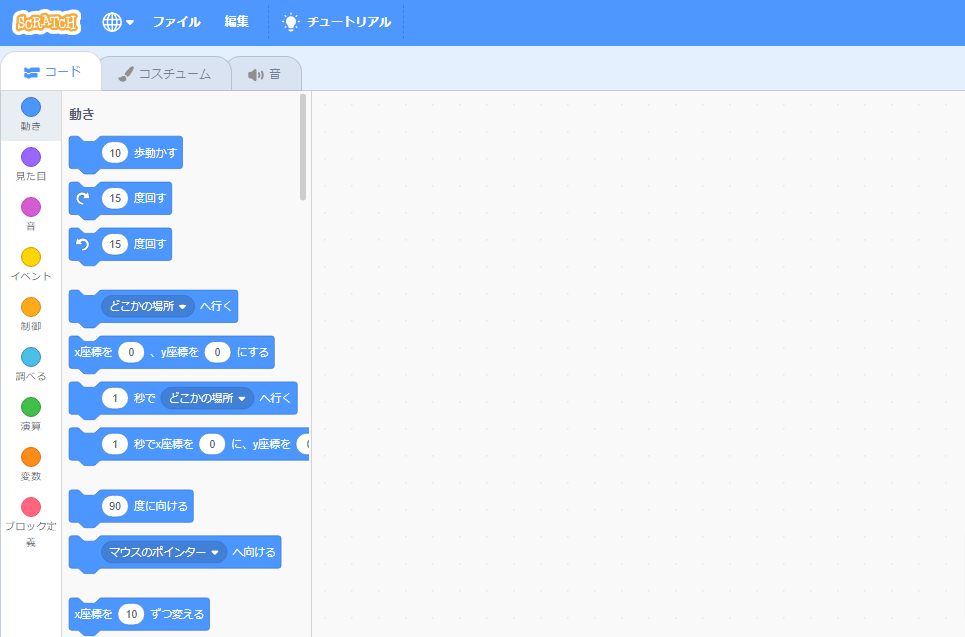Select the イベント yellow category circle

[31, 257]
